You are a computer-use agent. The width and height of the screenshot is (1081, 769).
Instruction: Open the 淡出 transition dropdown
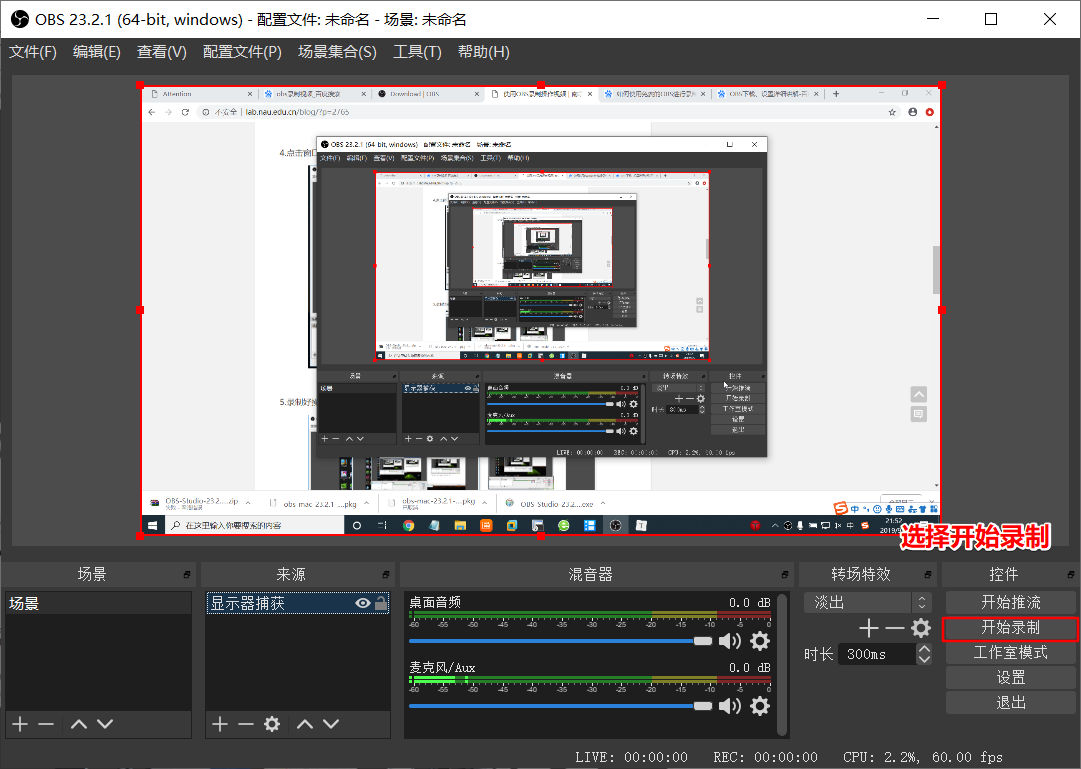pyautogui.click(x=868, y=602)
